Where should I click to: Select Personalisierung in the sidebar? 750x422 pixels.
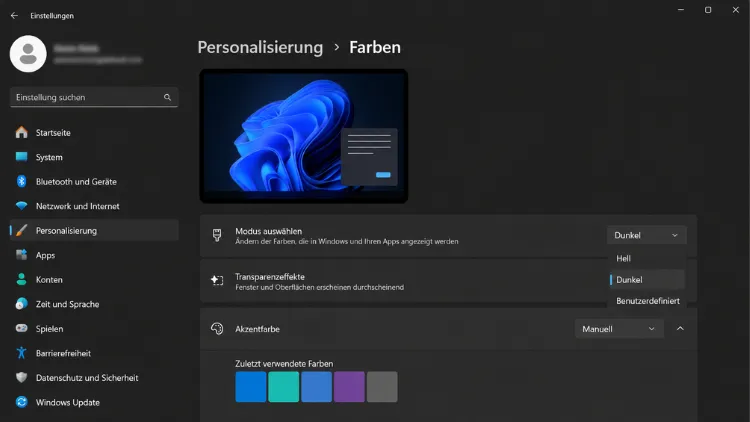[94, 230]
